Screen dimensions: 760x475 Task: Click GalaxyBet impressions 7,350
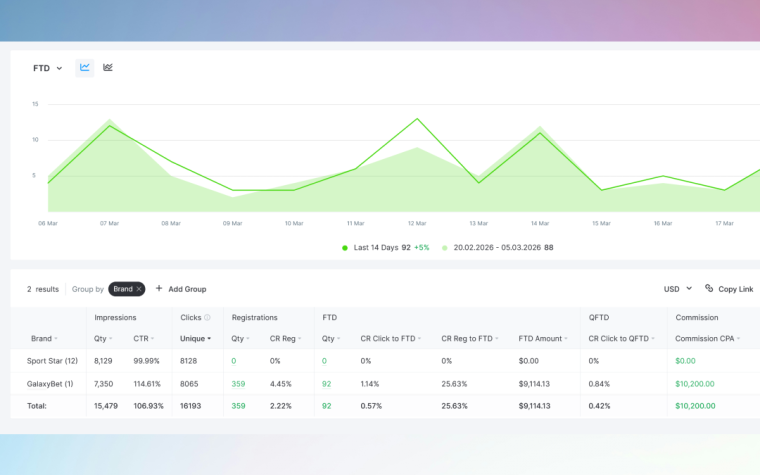point(103,384)
